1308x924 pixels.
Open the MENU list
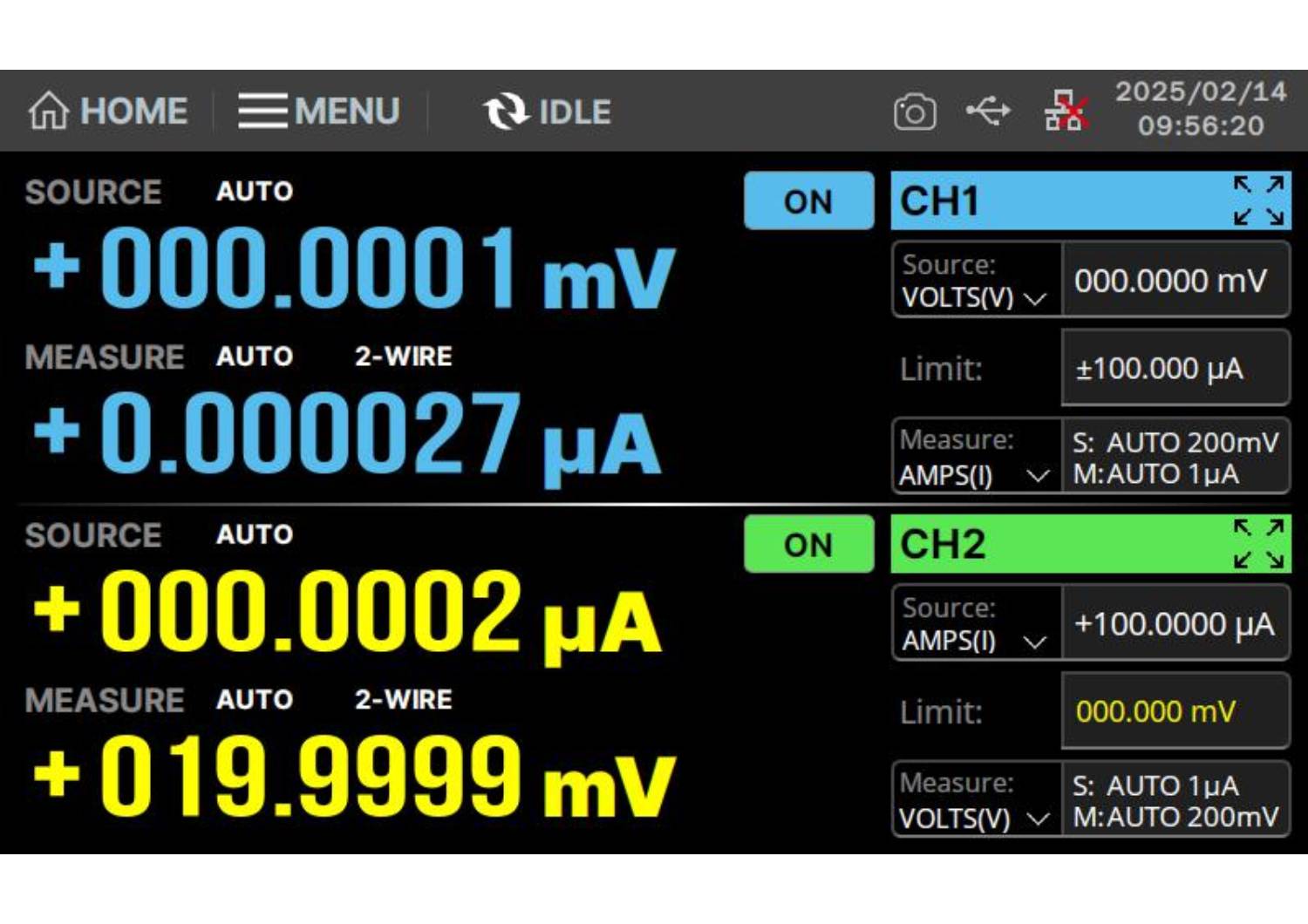tap(319, 112)
